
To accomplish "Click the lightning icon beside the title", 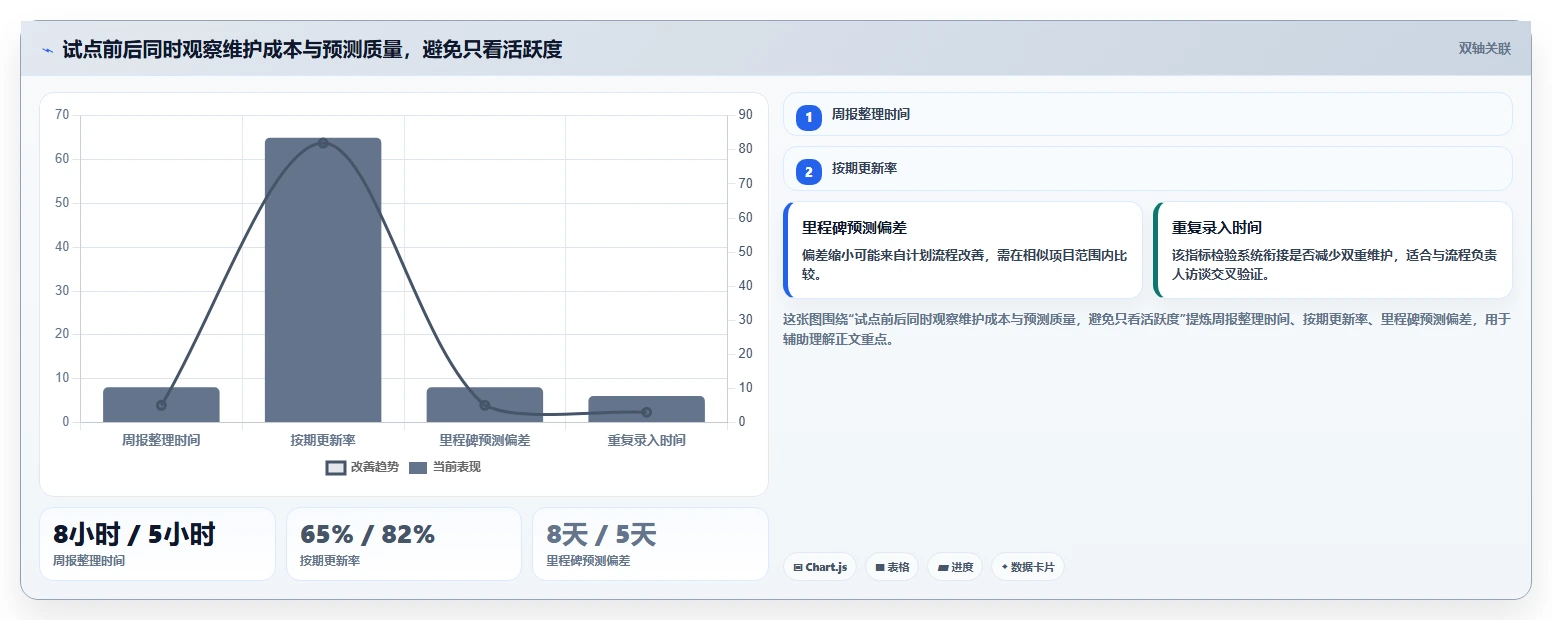I will click(x=47, y=50).
